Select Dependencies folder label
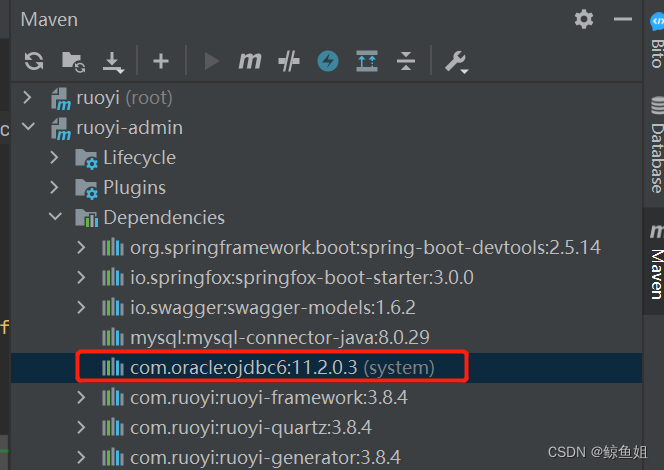The width and height of the screenshot is (664, 470). [164, 218]
